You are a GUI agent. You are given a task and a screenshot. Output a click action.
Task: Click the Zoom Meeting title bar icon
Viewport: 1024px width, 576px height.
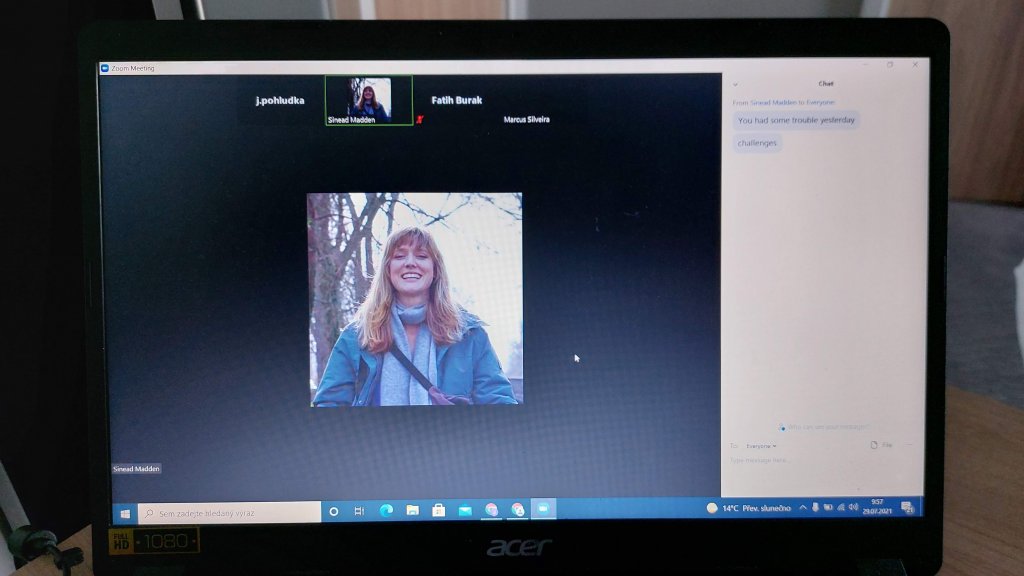[104, 68]
